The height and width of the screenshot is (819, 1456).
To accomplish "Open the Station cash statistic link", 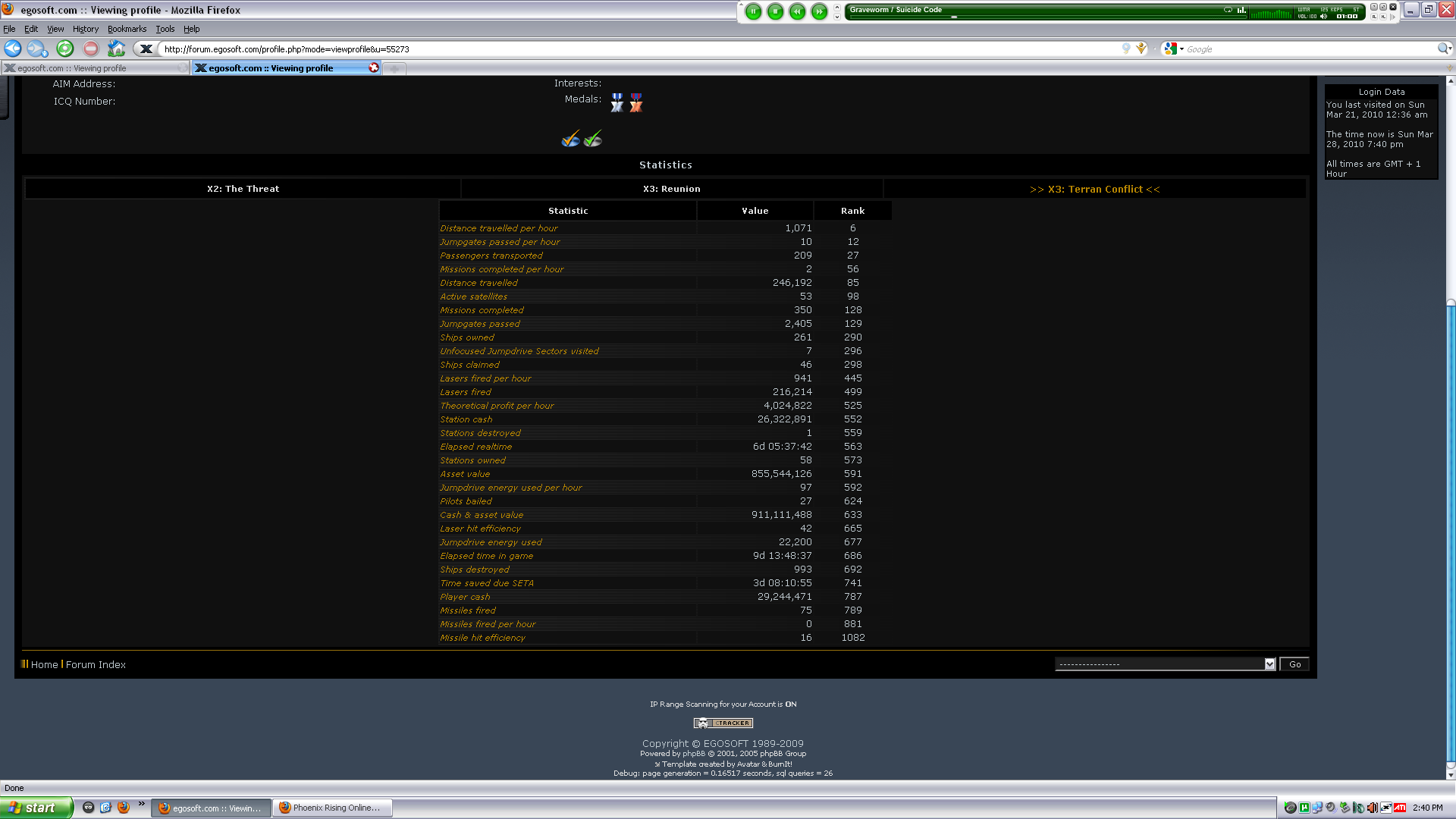I will pyautogui.click(x=466, y=419).
